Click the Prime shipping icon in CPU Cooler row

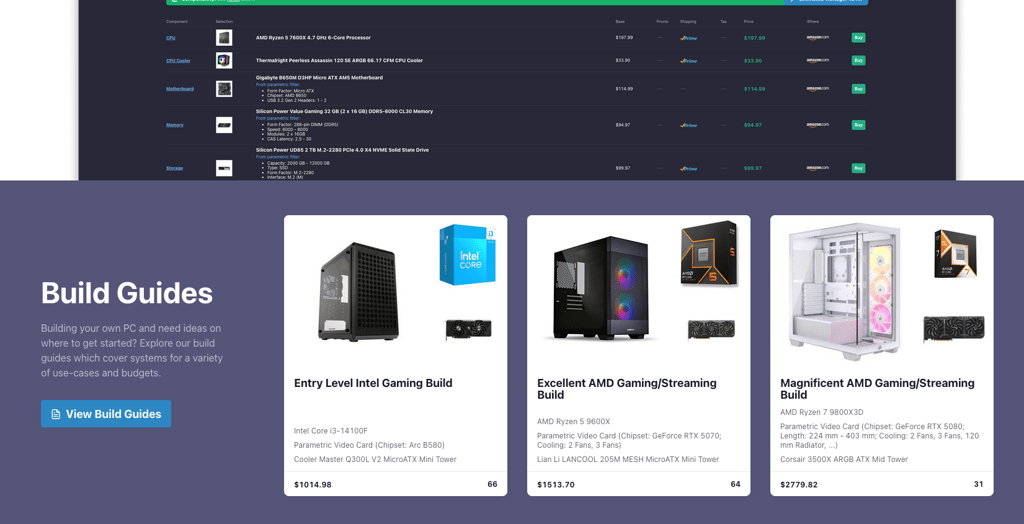click(x=688, y=61)
